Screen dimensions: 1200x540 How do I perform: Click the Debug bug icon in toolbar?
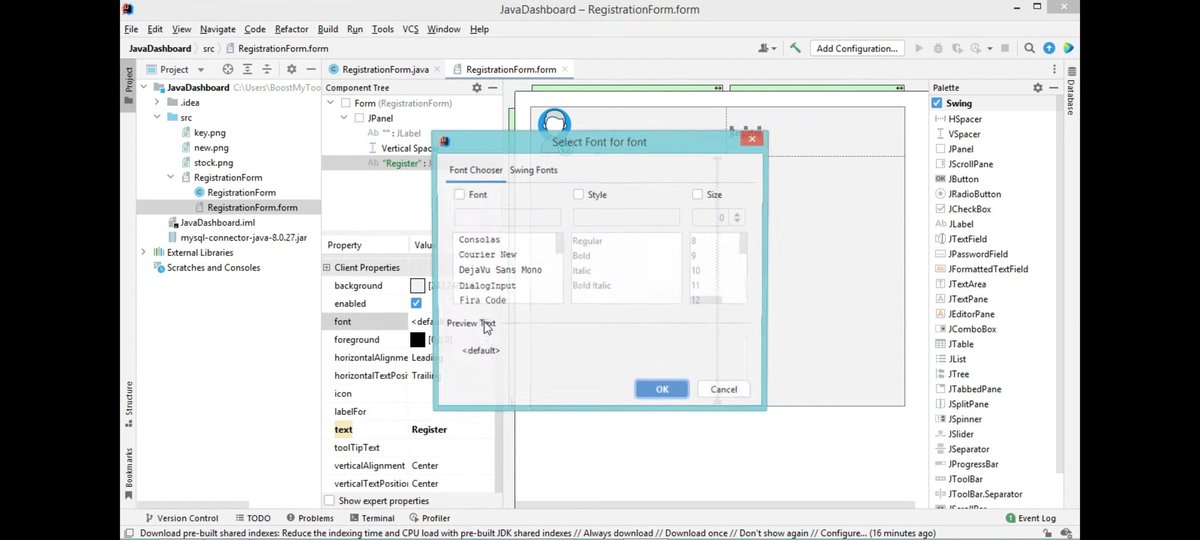938,48
